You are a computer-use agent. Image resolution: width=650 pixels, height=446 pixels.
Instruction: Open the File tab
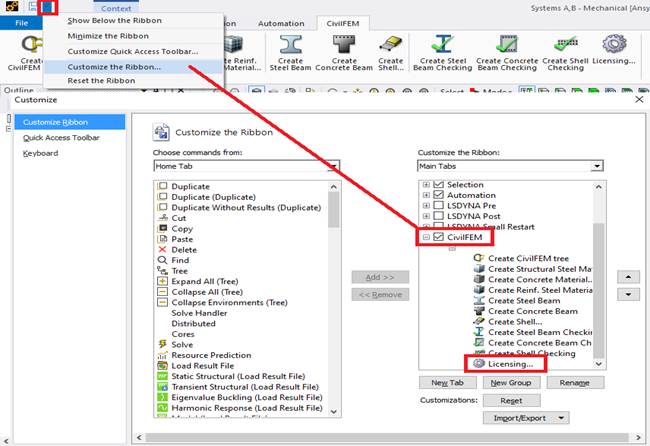point(22,23)
